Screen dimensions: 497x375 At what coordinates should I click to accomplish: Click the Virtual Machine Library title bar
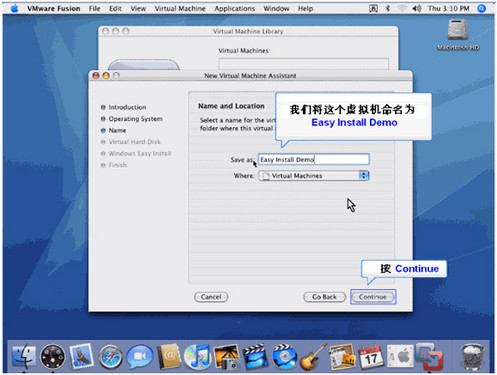coord(248,31)
